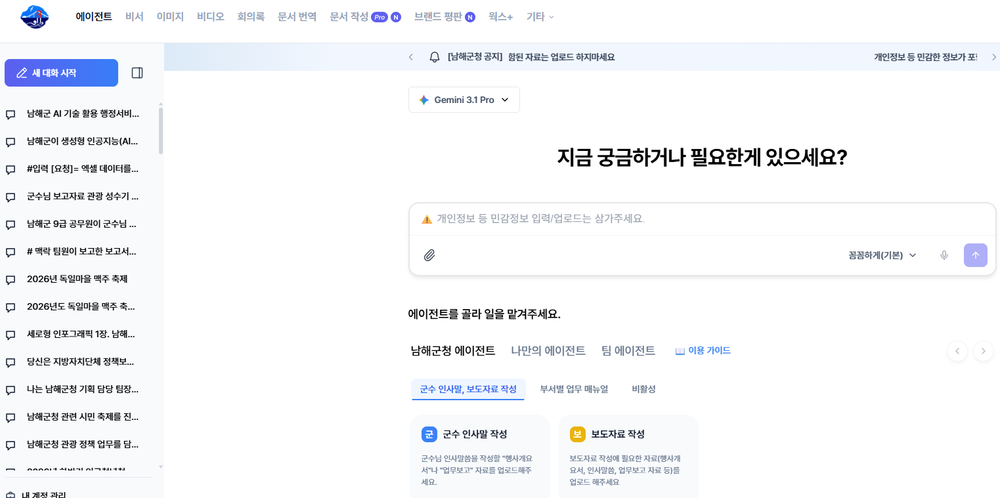Click chat icon beside 남해군 AI 기술 활용

(10, 115)
